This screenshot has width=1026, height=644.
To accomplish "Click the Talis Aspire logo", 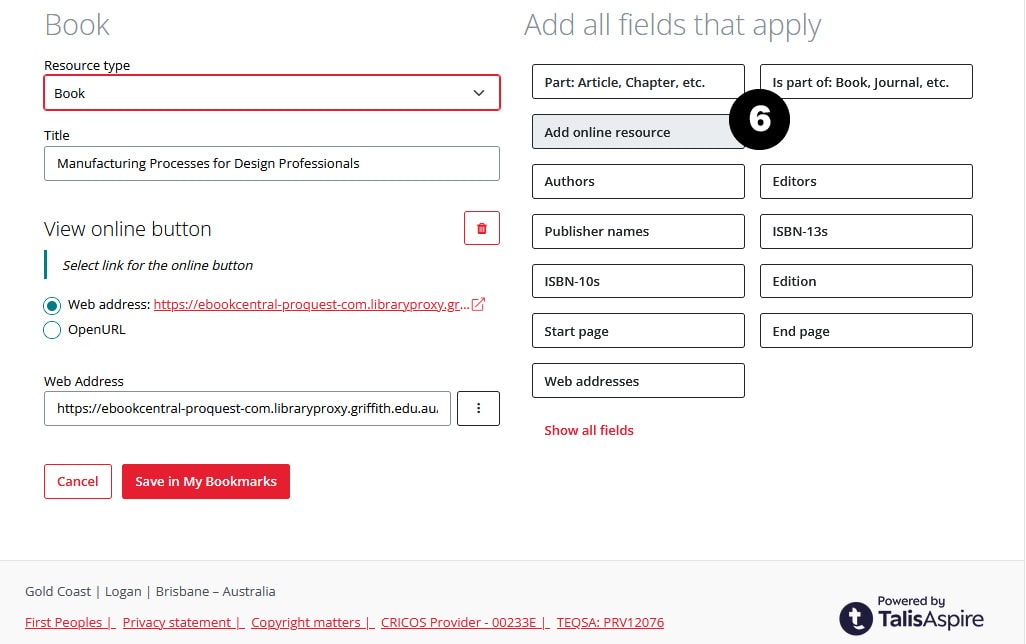I will pyautogui.click(x=911, y=613).
